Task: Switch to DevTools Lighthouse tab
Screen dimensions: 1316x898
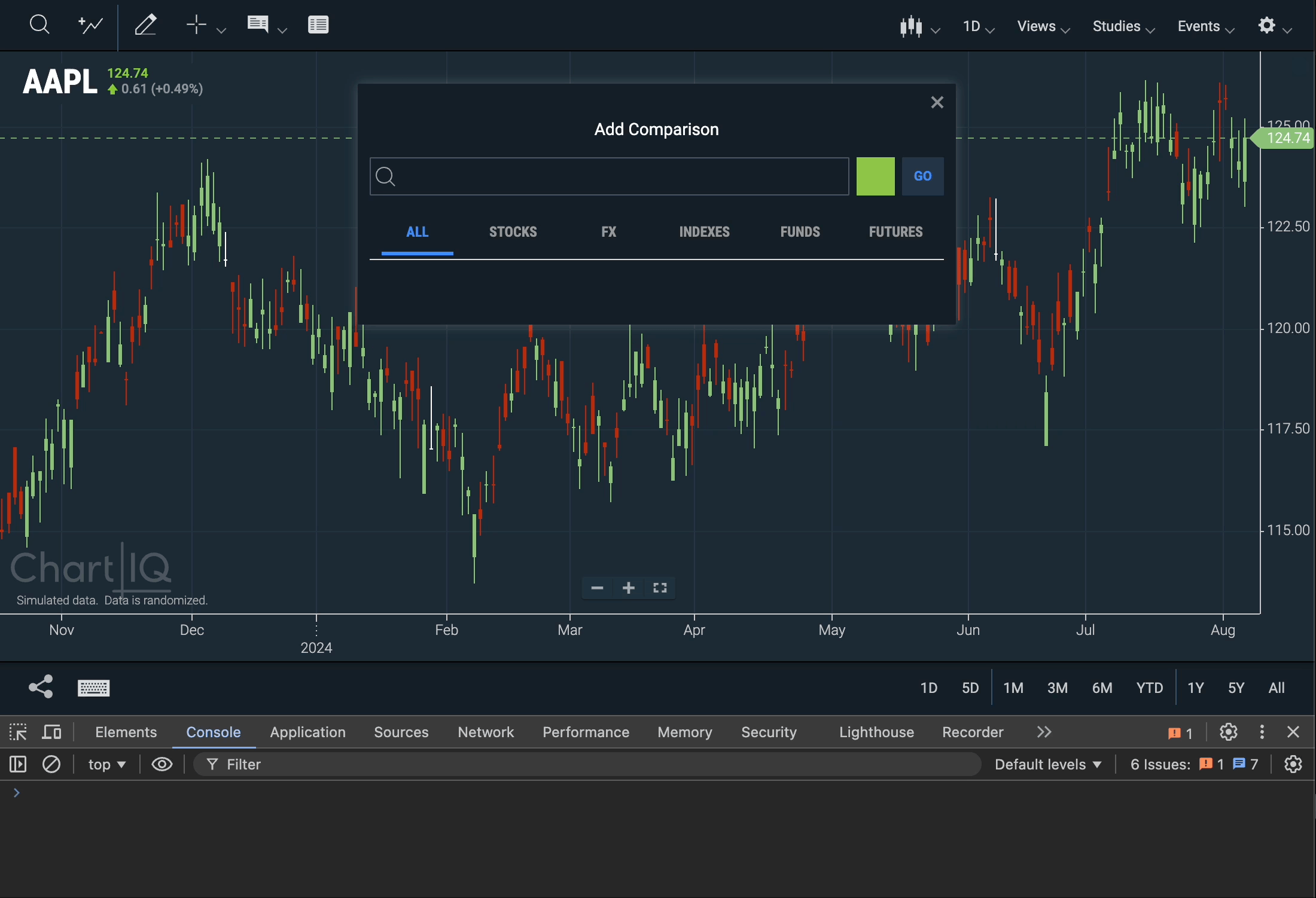Action: click(x=877, y=732)
